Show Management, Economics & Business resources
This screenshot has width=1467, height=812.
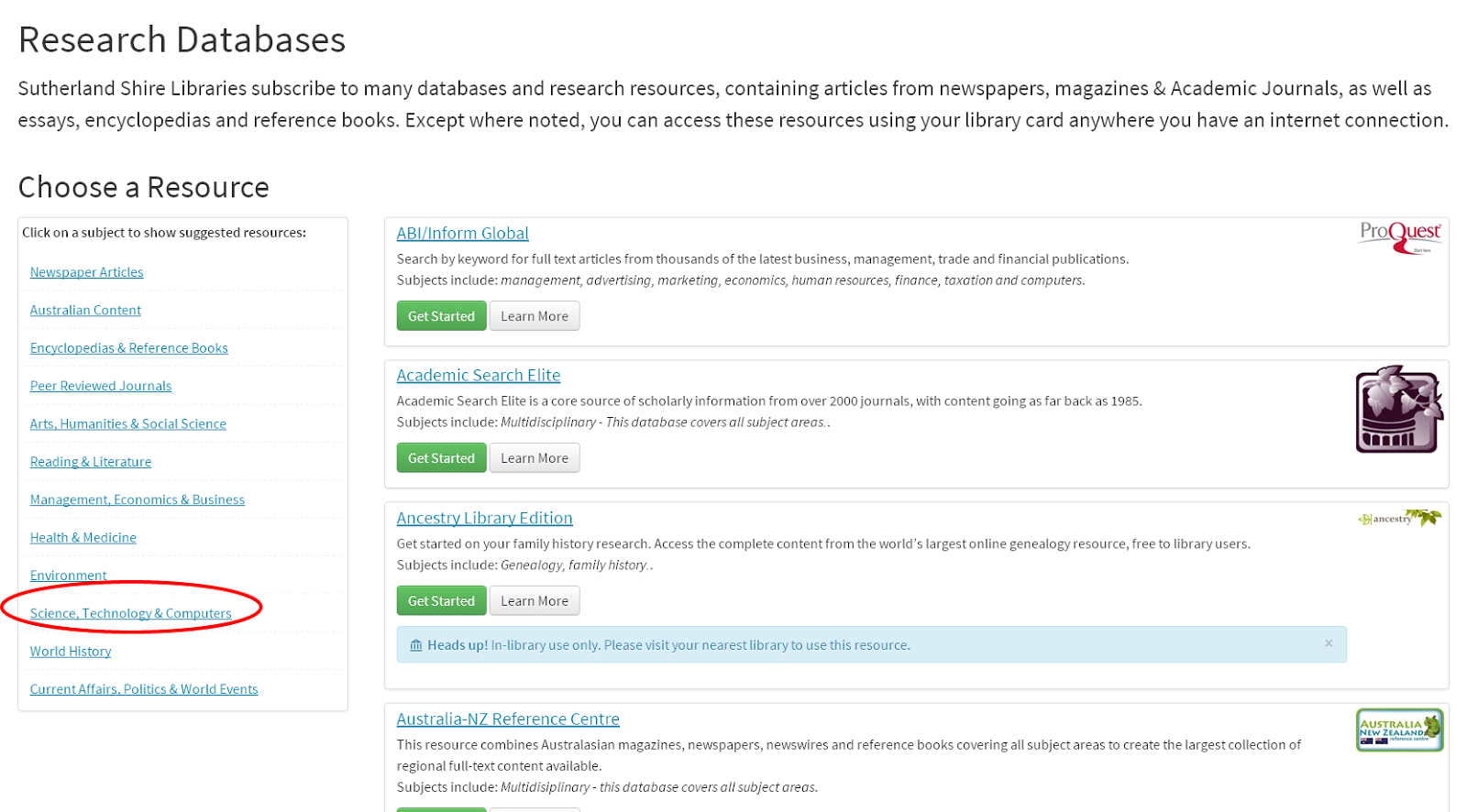pos(138,499)
